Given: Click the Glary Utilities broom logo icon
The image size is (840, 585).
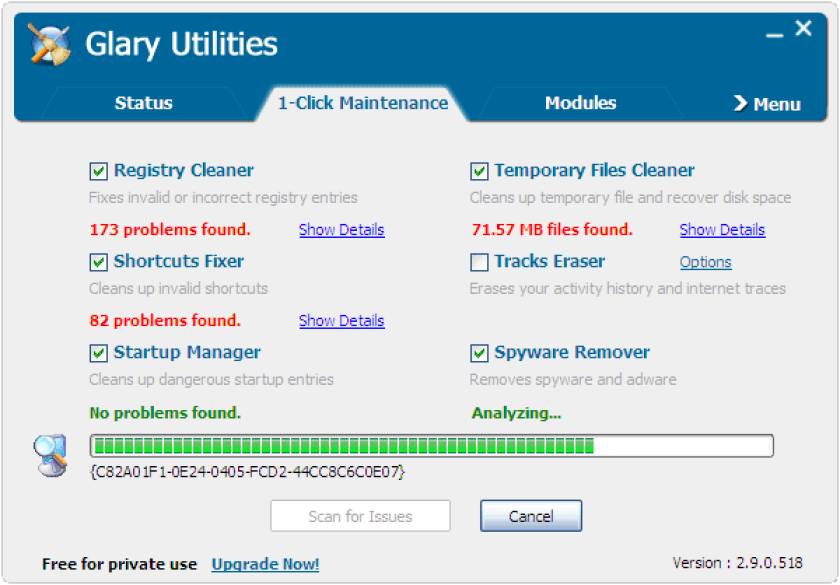Looking at the screenshot, I should pos(49,44).
